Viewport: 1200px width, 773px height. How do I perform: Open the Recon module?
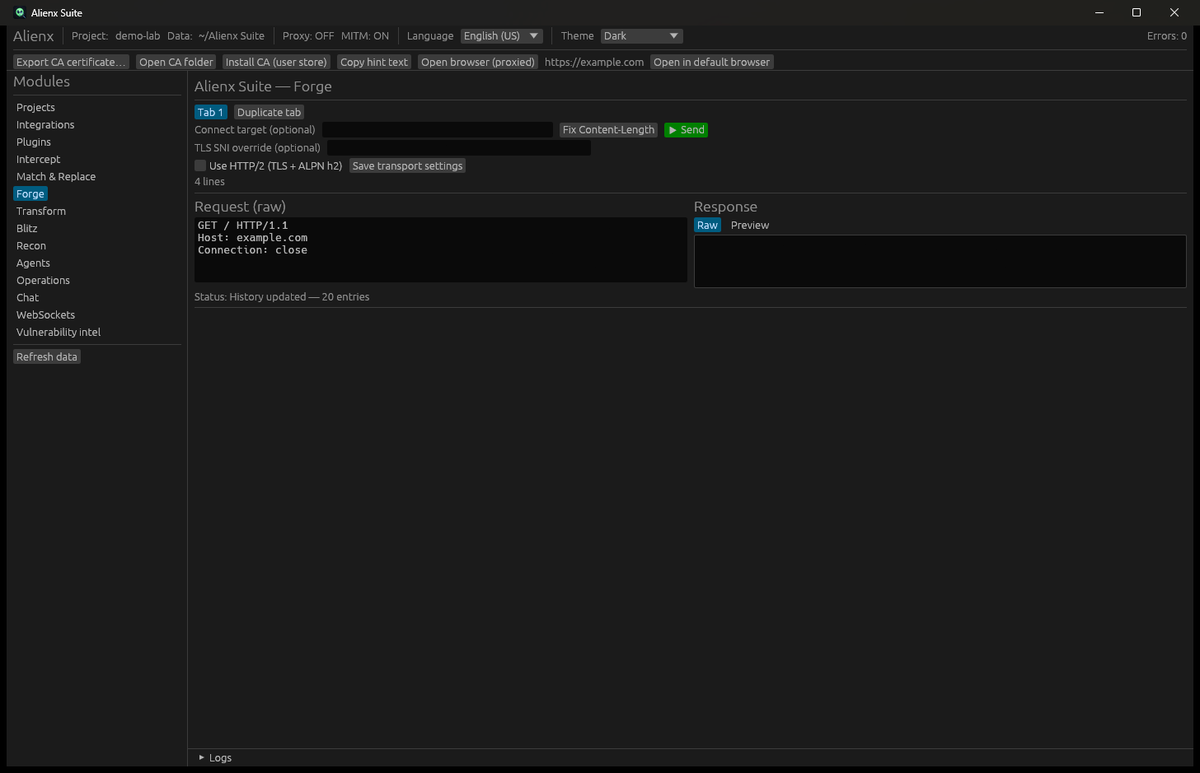(31, 246)
